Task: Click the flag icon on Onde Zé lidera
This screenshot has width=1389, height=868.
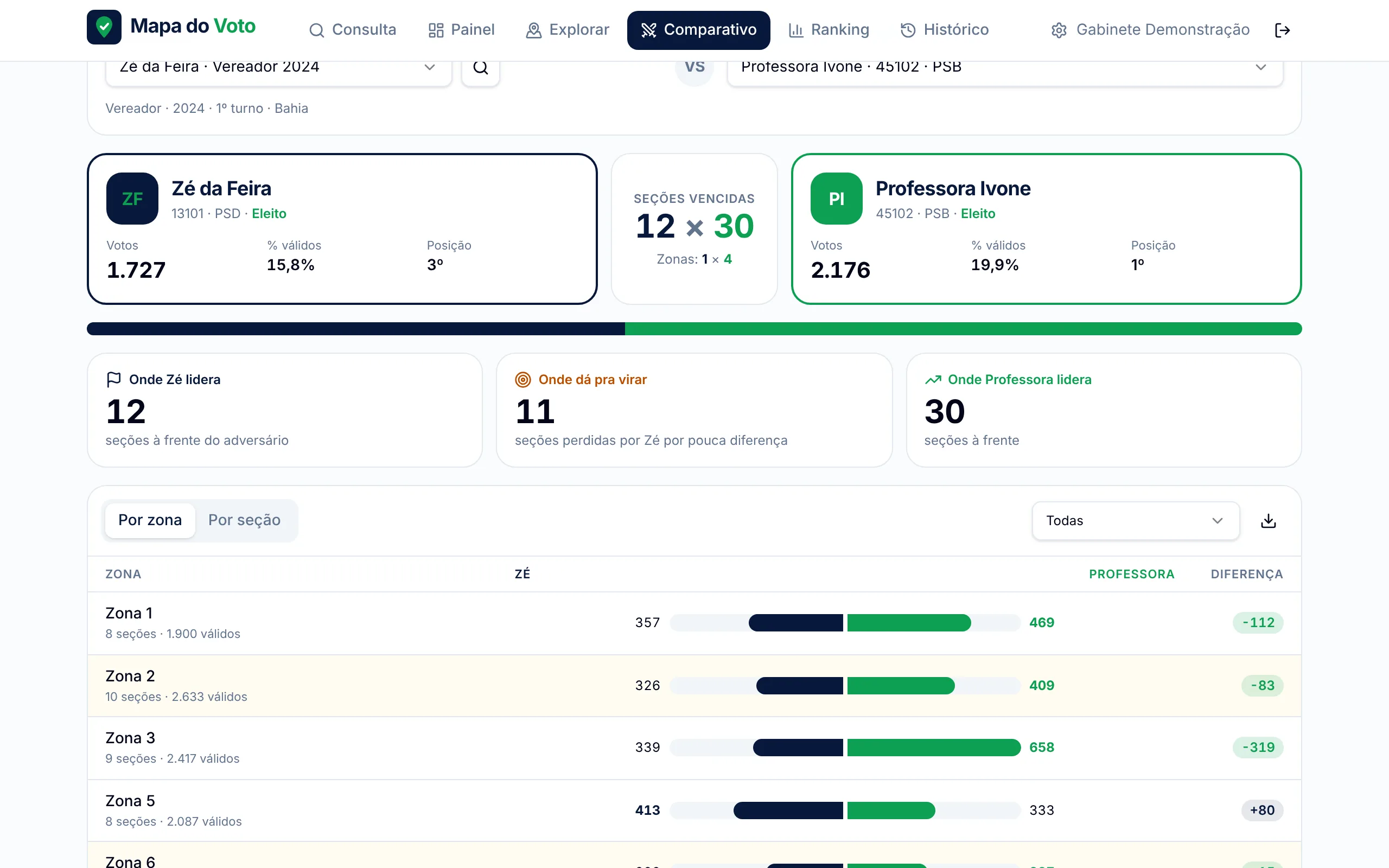Action: click(113, 379)
